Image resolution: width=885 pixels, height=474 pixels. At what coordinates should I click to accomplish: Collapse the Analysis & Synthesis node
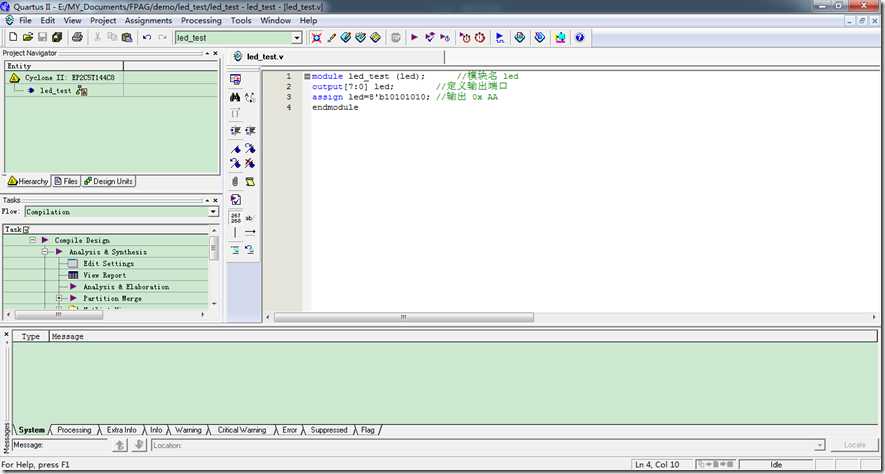tap(45, 252)
